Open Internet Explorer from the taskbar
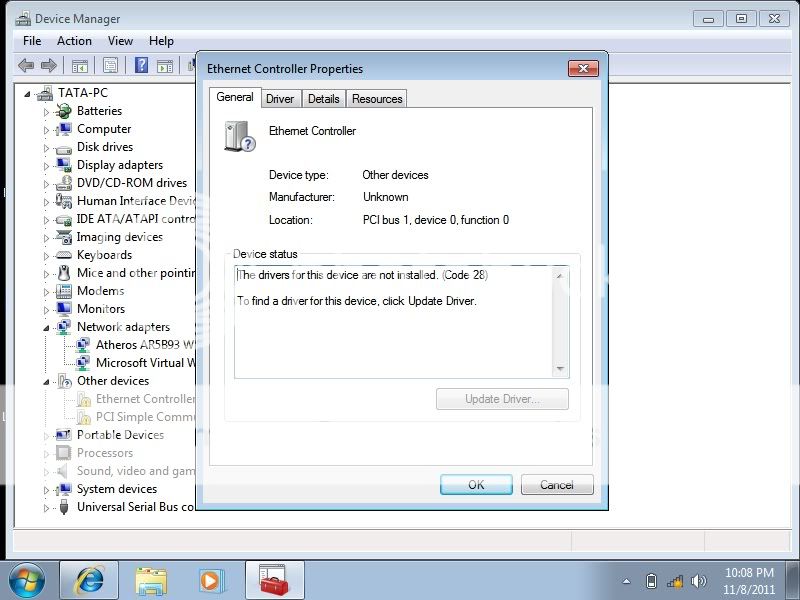 pos(88,580)
